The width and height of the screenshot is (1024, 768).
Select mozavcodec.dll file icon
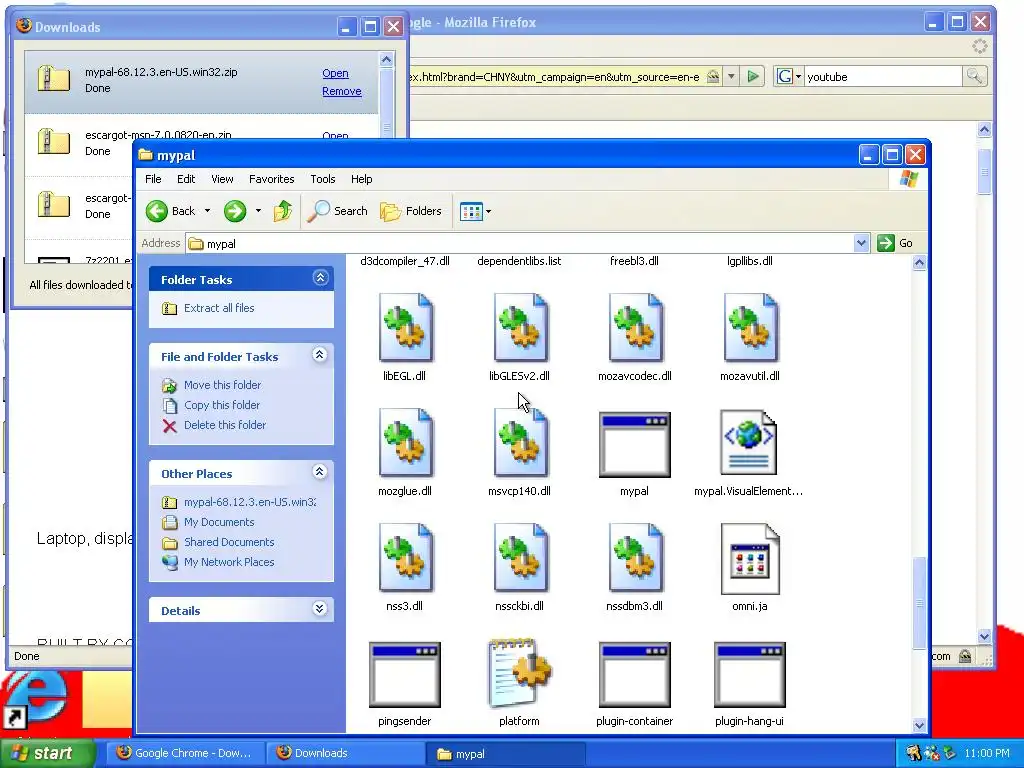[635, 328]
